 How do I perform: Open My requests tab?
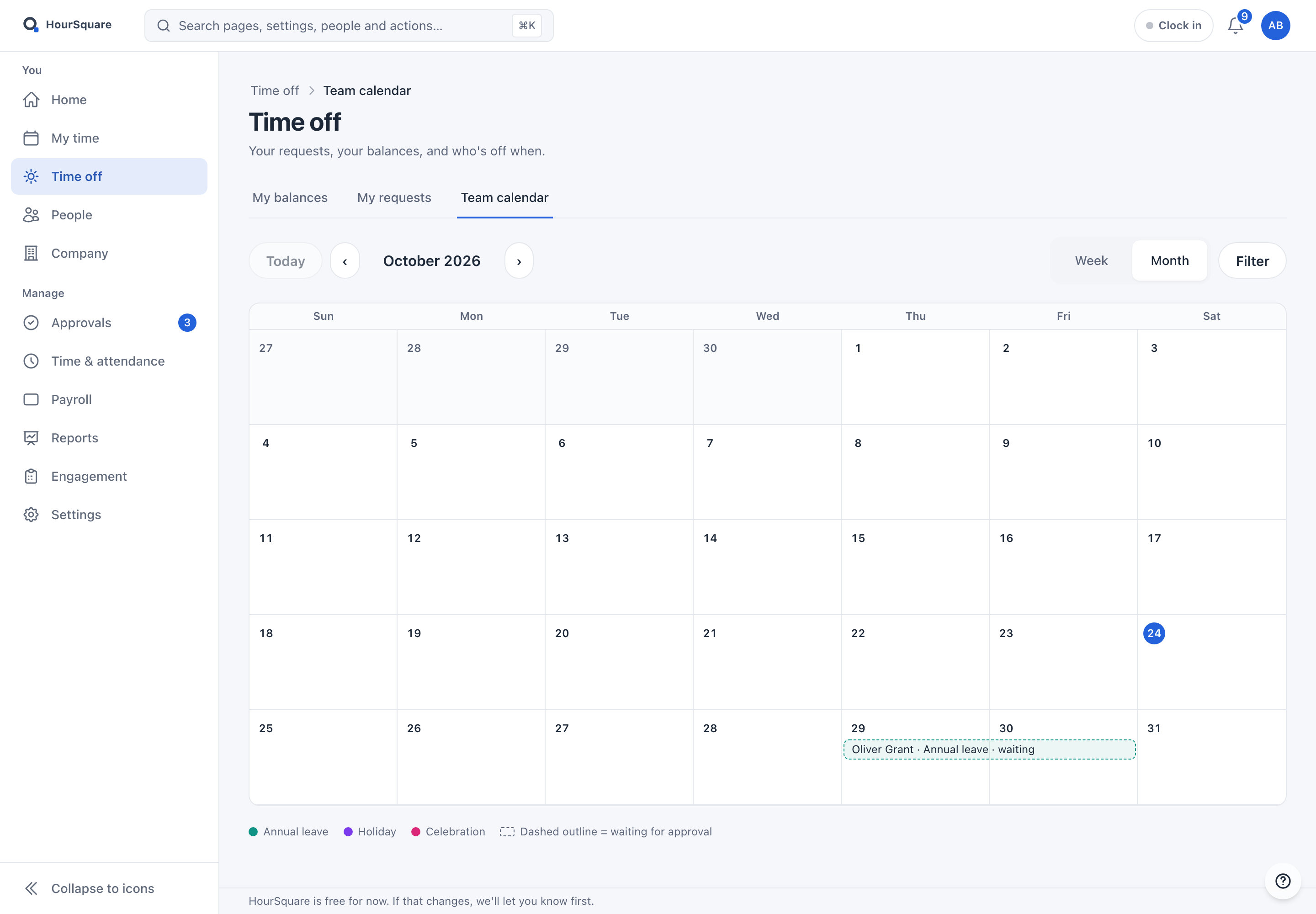tap(394, 197)
